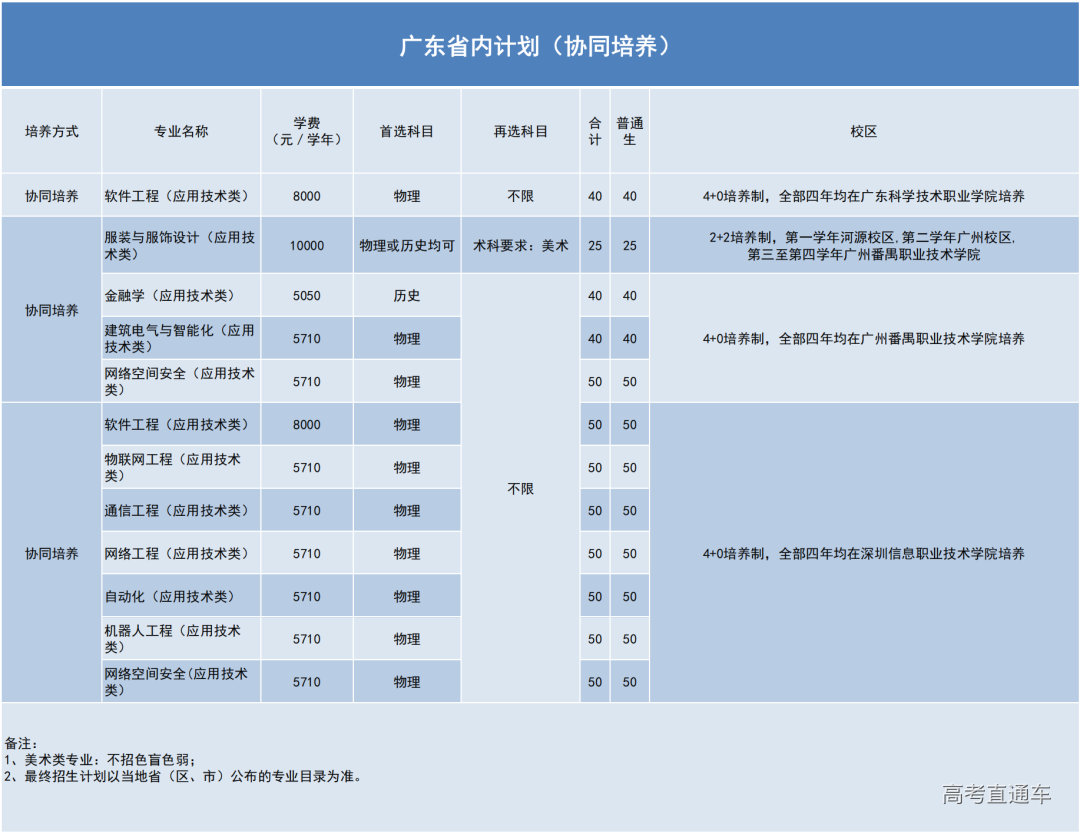
Task: Select the large 不限 merged cell
Action: click(521, 489)
